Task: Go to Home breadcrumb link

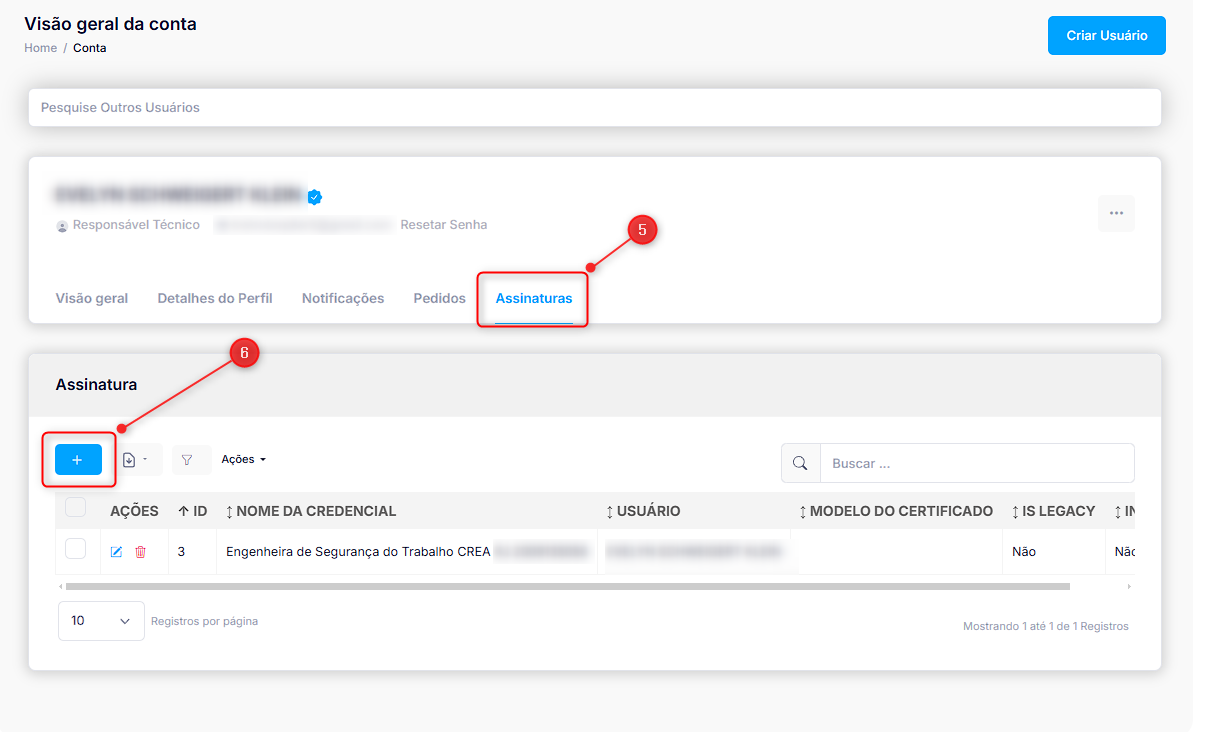Action: tap(40, 48)
